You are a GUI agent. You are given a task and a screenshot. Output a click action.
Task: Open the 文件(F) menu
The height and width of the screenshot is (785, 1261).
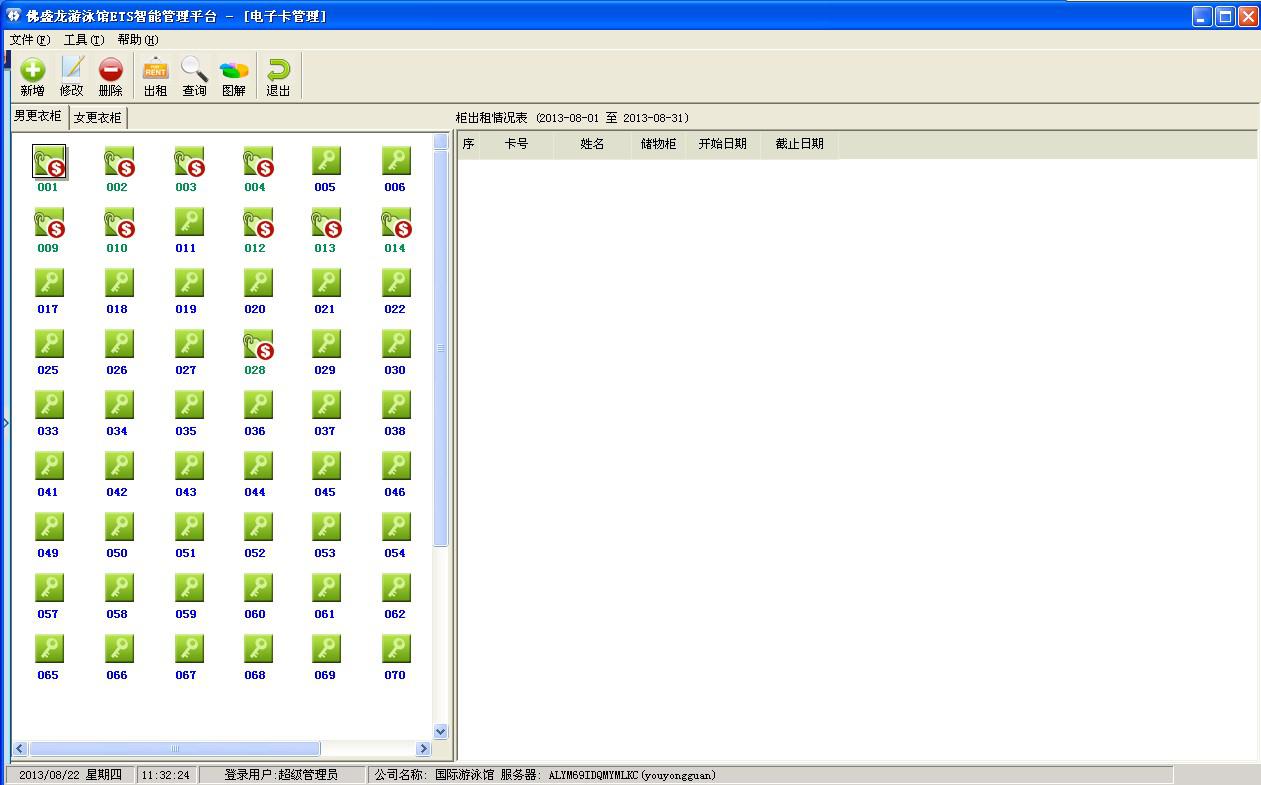[x=29, y=40]
